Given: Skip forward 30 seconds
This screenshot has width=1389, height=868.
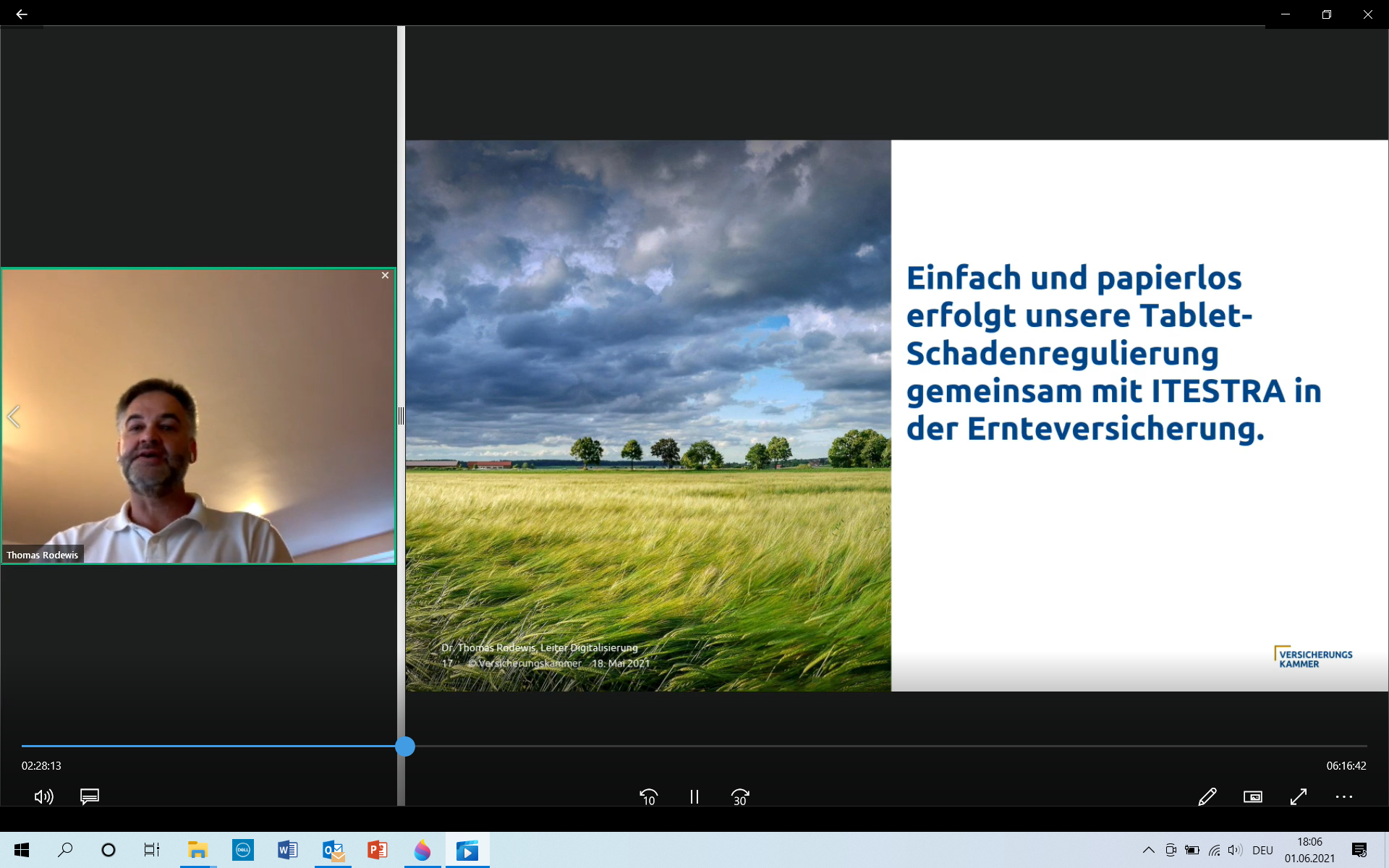Looking at the screenshot, I should pos(739,796).
